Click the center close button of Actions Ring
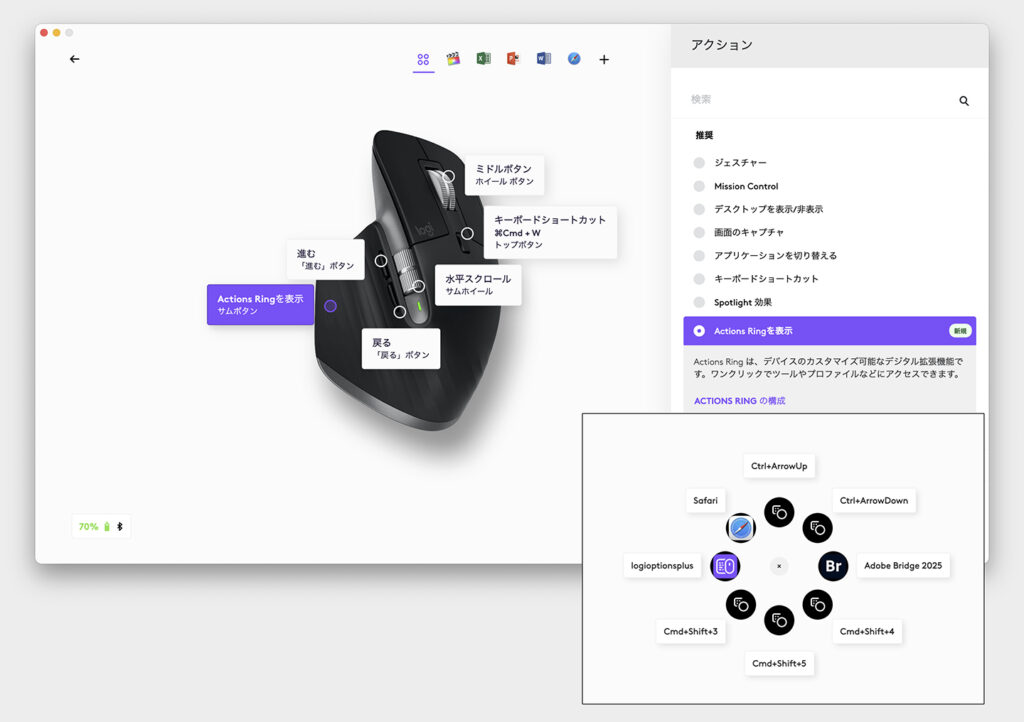The height and width of the screenshot is (722, 1024). point(779,566)
